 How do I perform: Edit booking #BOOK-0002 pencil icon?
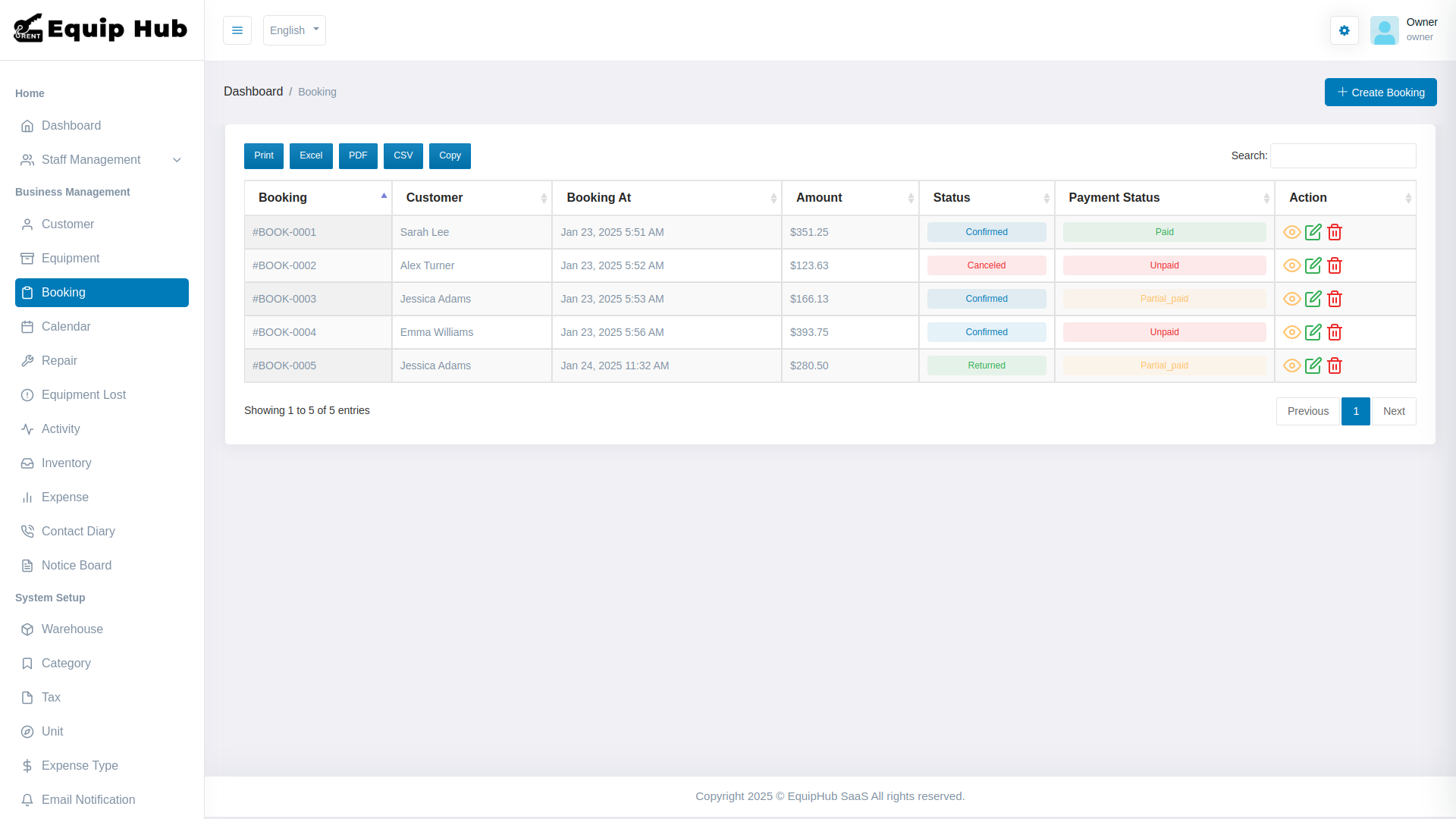1313,265
